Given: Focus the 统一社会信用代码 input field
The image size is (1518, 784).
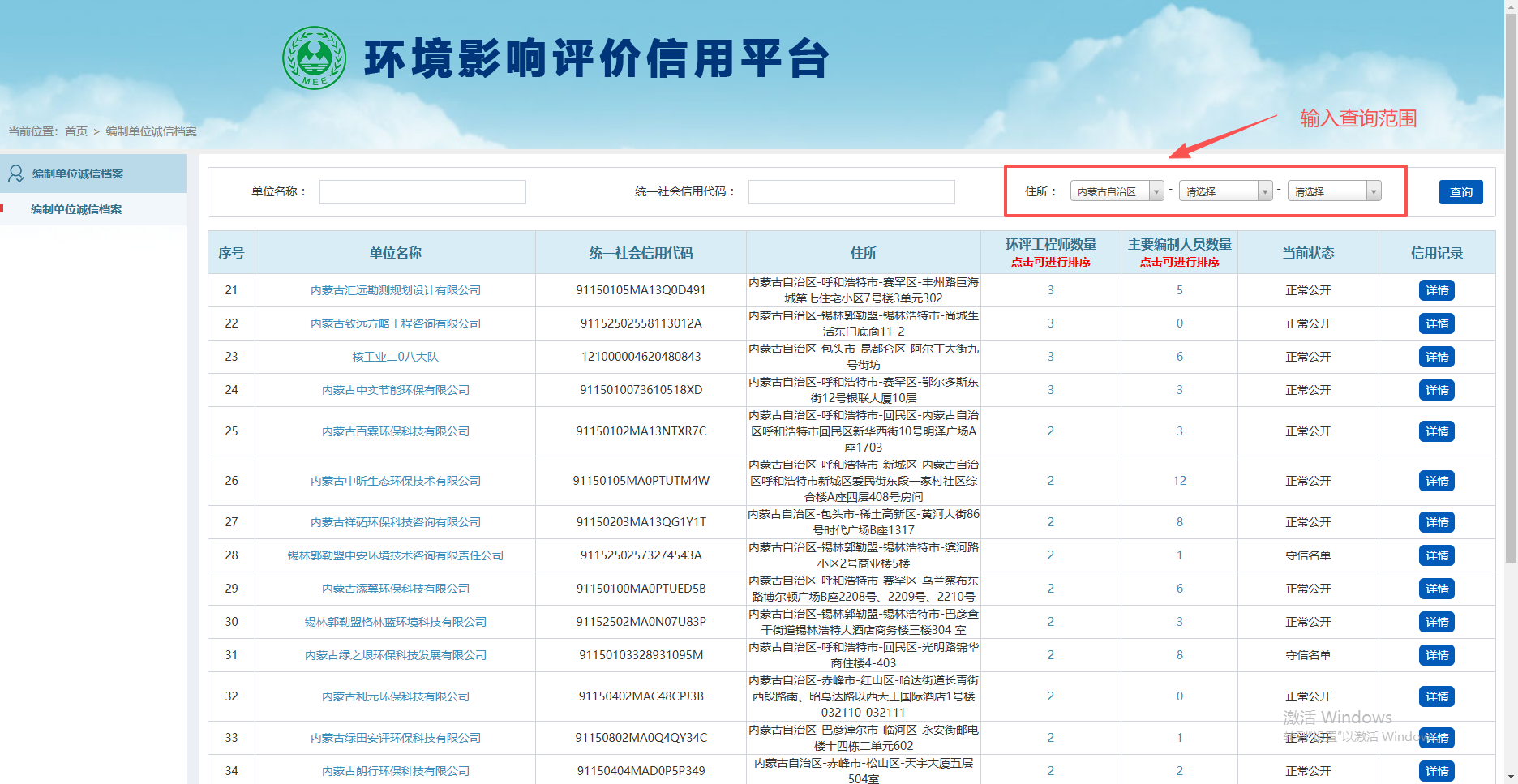Looking at the screenshot, I should coord(851,192).
